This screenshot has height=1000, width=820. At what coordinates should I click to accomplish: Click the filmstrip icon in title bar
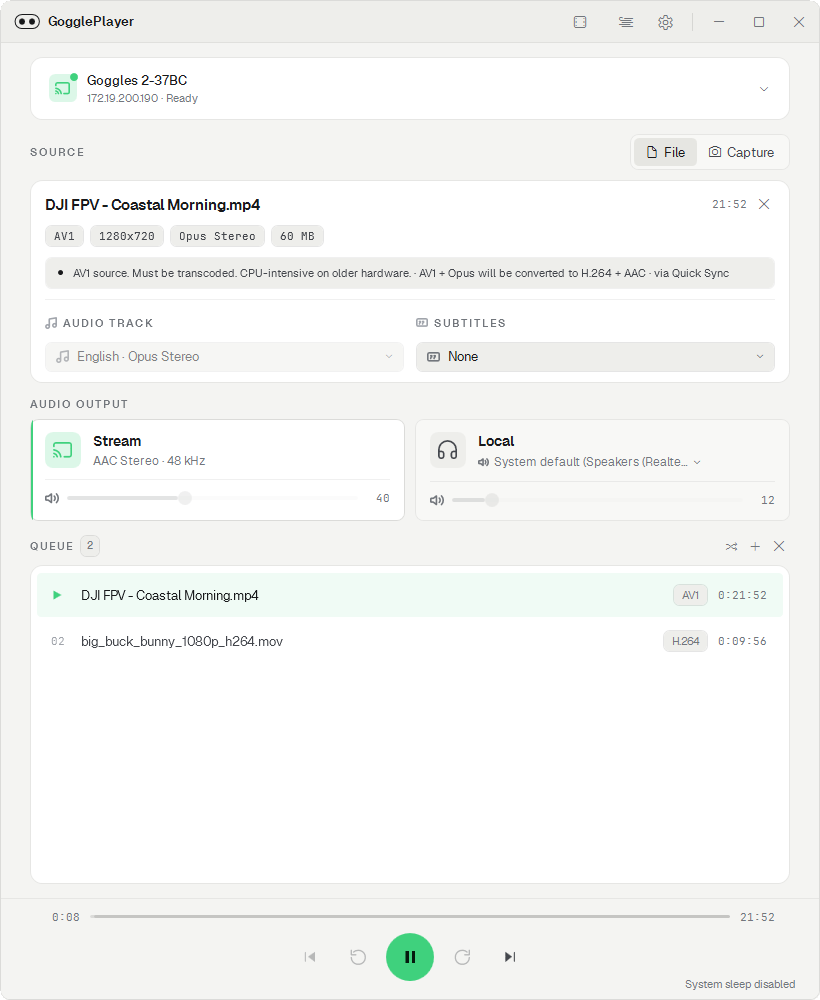[x=580, y=22]
